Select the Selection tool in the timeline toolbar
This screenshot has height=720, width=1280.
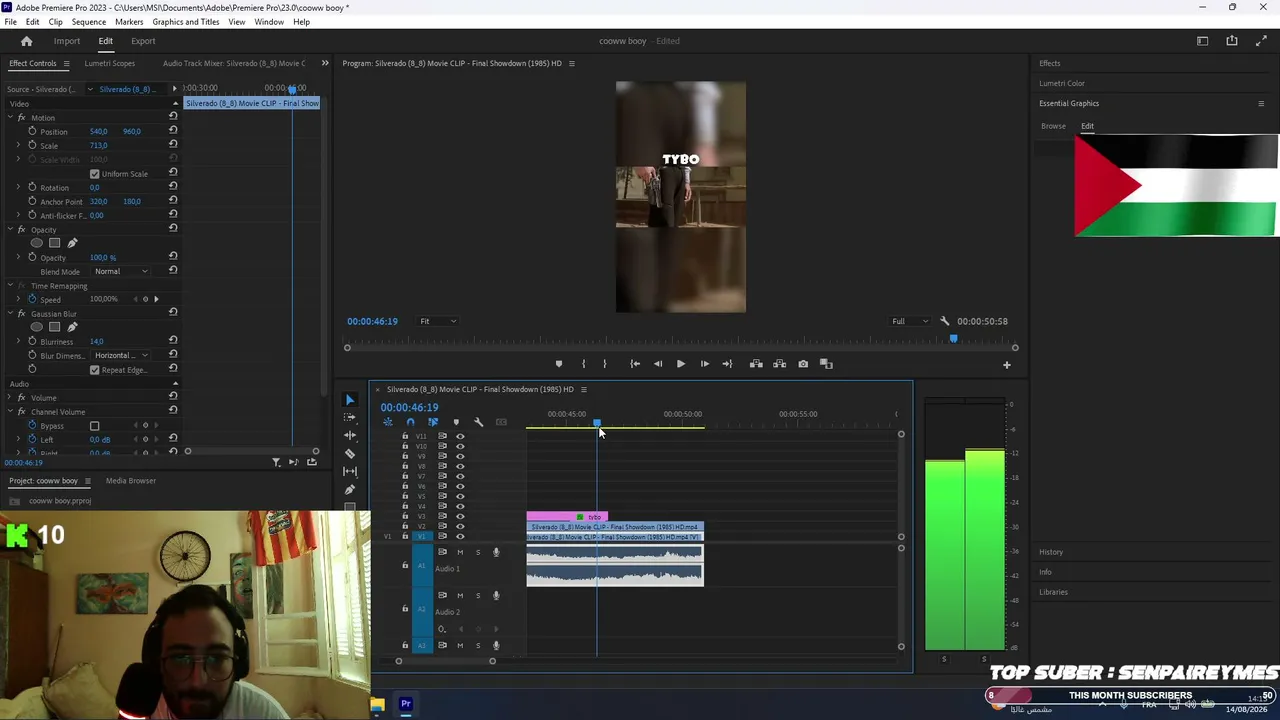349,400
